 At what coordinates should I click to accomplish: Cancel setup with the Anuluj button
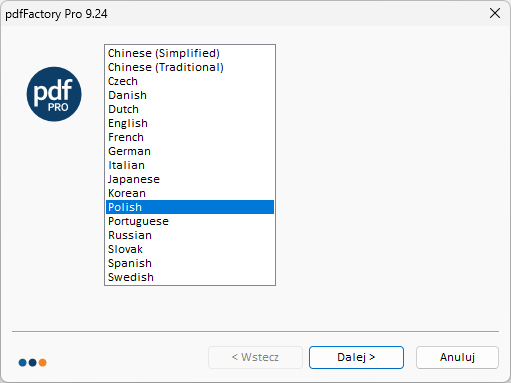(x=457, y=357)
